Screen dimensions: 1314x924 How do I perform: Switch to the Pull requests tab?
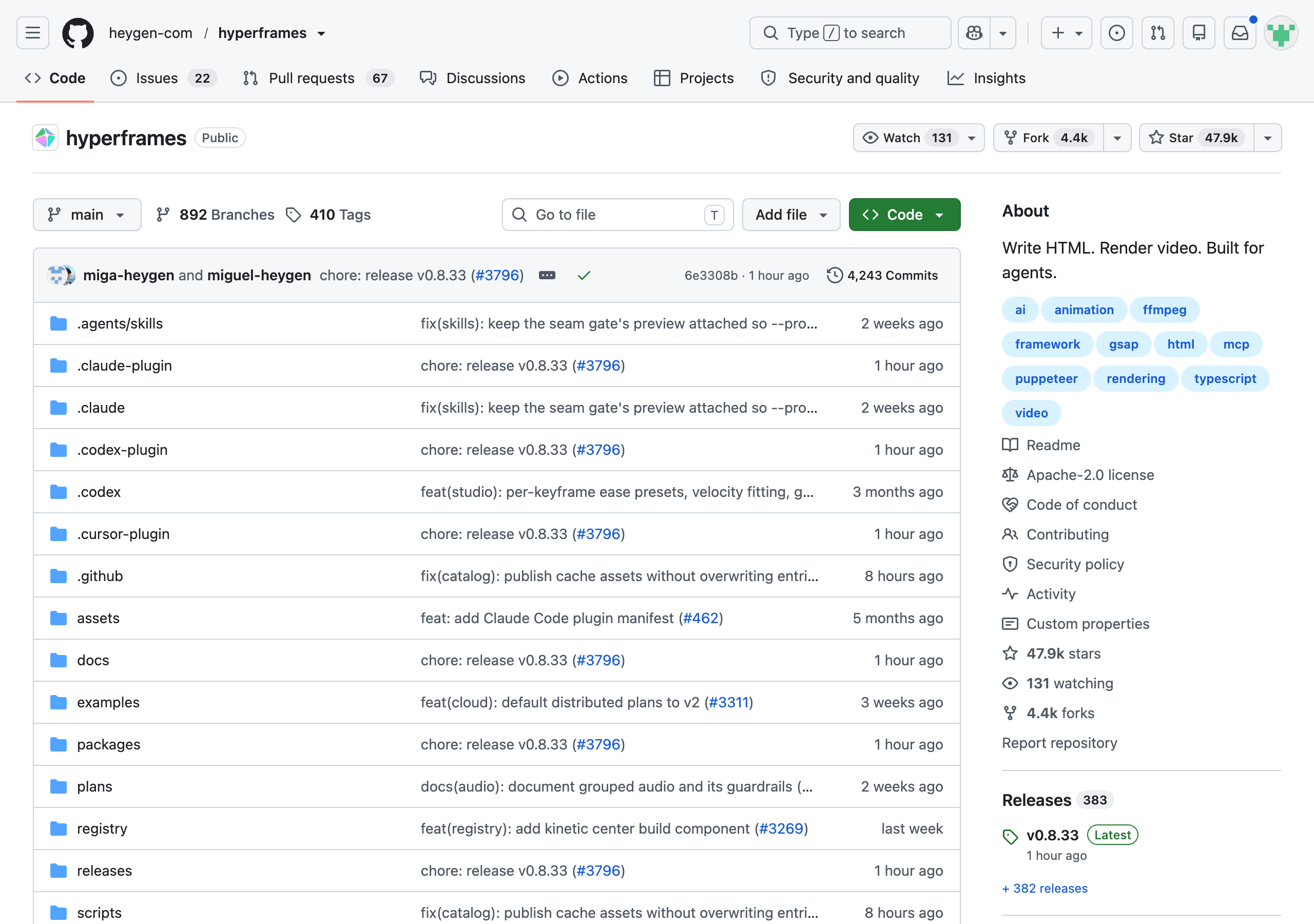pyautogui.click(x=319, y=78)
